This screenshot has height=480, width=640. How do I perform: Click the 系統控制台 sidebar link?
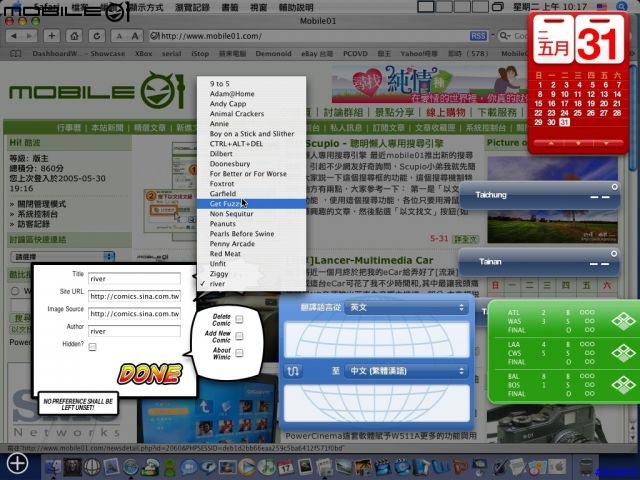coord(38,214)
